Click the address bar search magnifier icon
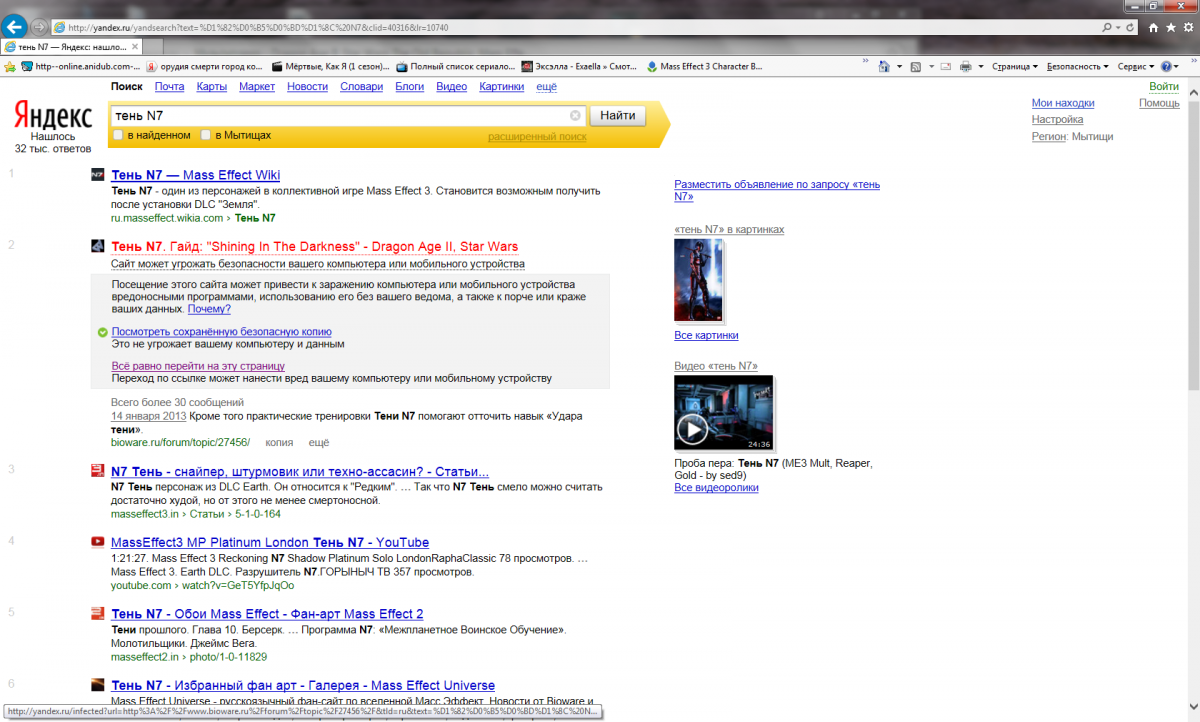 pyautogui.click(x=1106, y=27)
